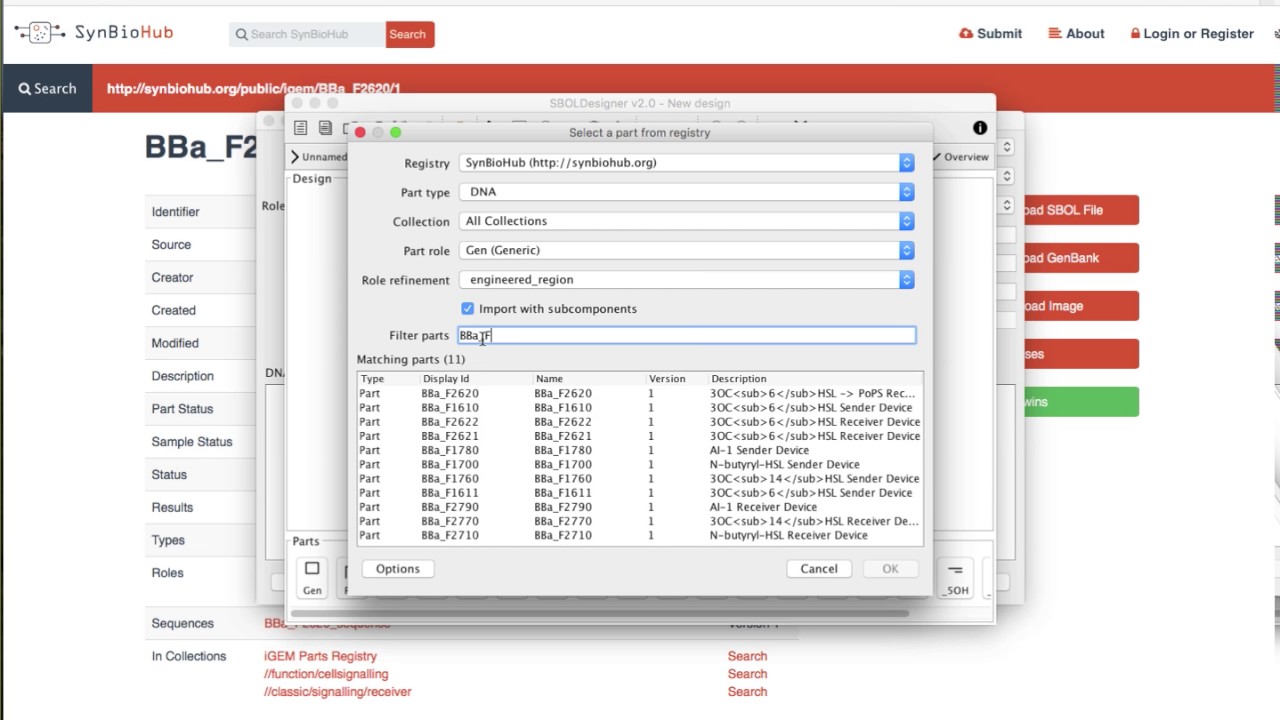This screenshot has width=1280, height=720.
Task: Click the magnifier icon in the SynBioHub search box
Action: click(241, 34)
